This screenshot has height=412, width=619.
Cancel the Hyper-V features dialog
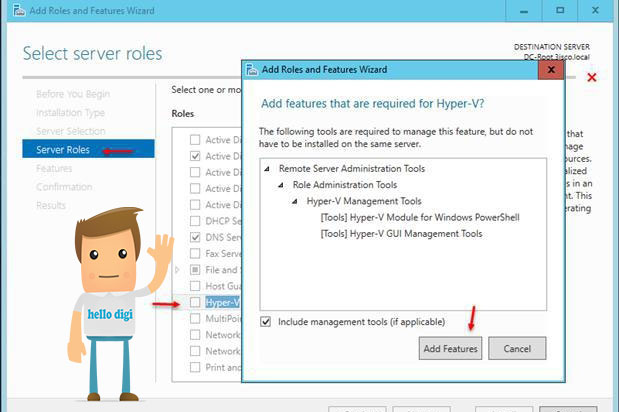click(517, 348)
